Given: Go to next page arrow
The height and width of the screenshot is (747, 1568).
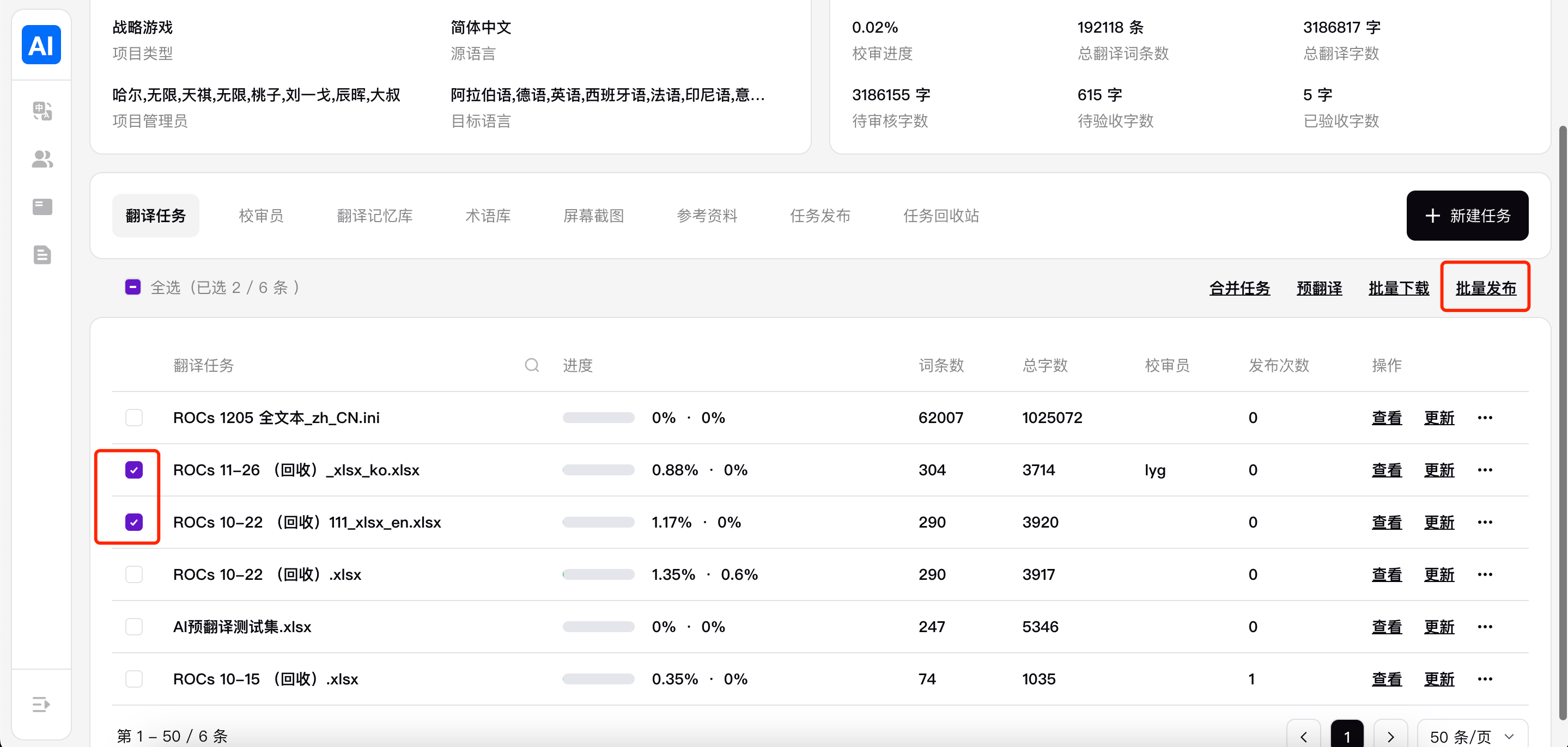Looking at the screenshot, I should [x=1390, y=737].
